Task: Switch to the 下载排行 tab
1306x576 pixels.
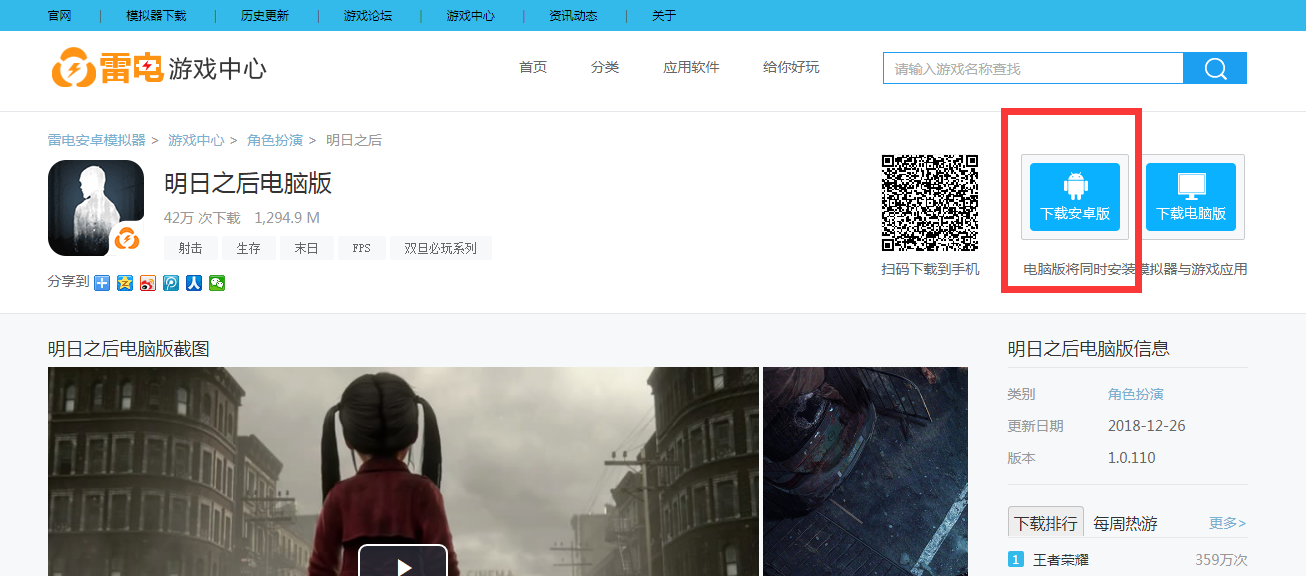Action: [x=1045, y=521]
